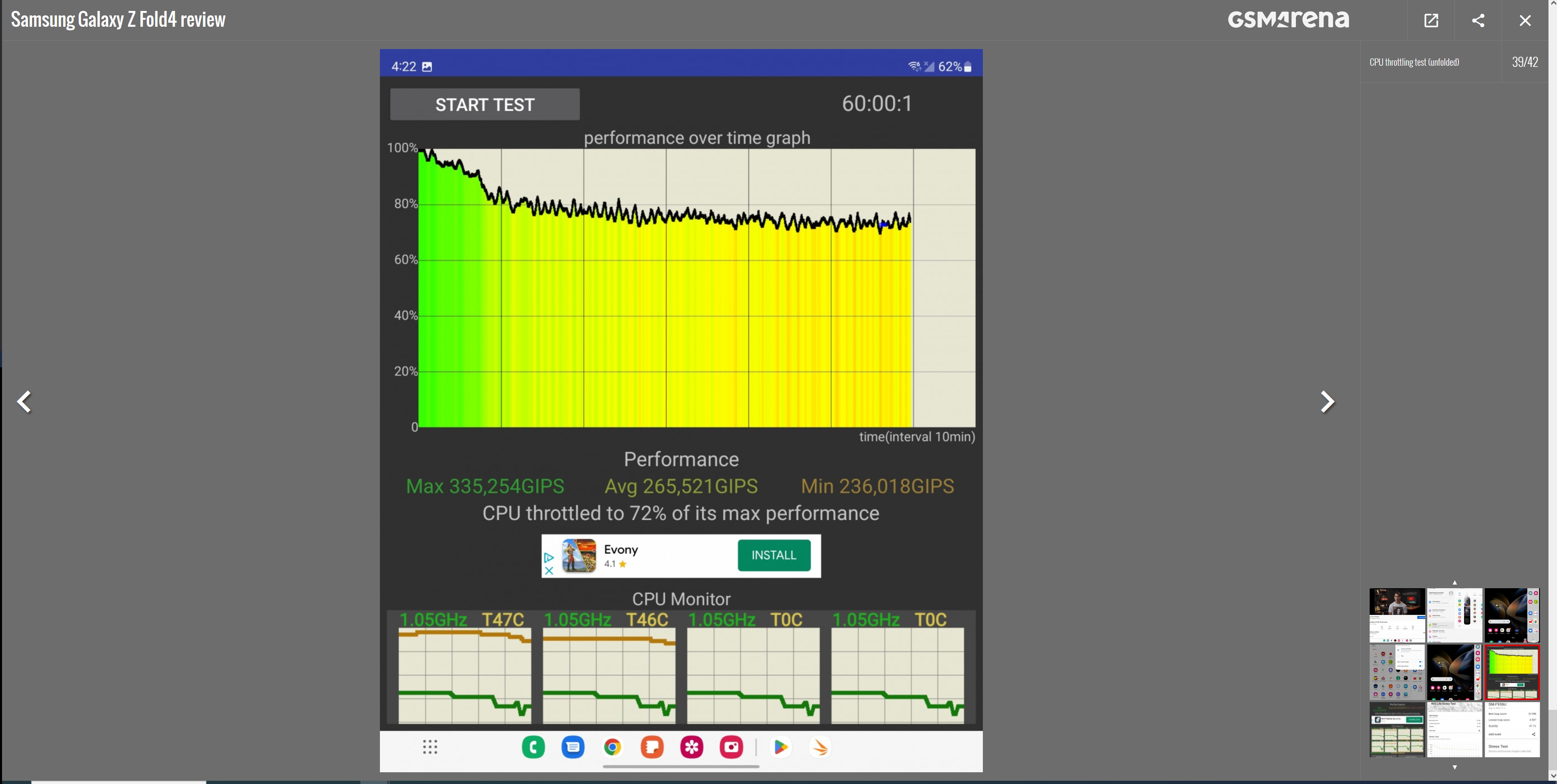Click the START TEST button in the screenshot
1557x784 pixels.
[x=485, y=105]
